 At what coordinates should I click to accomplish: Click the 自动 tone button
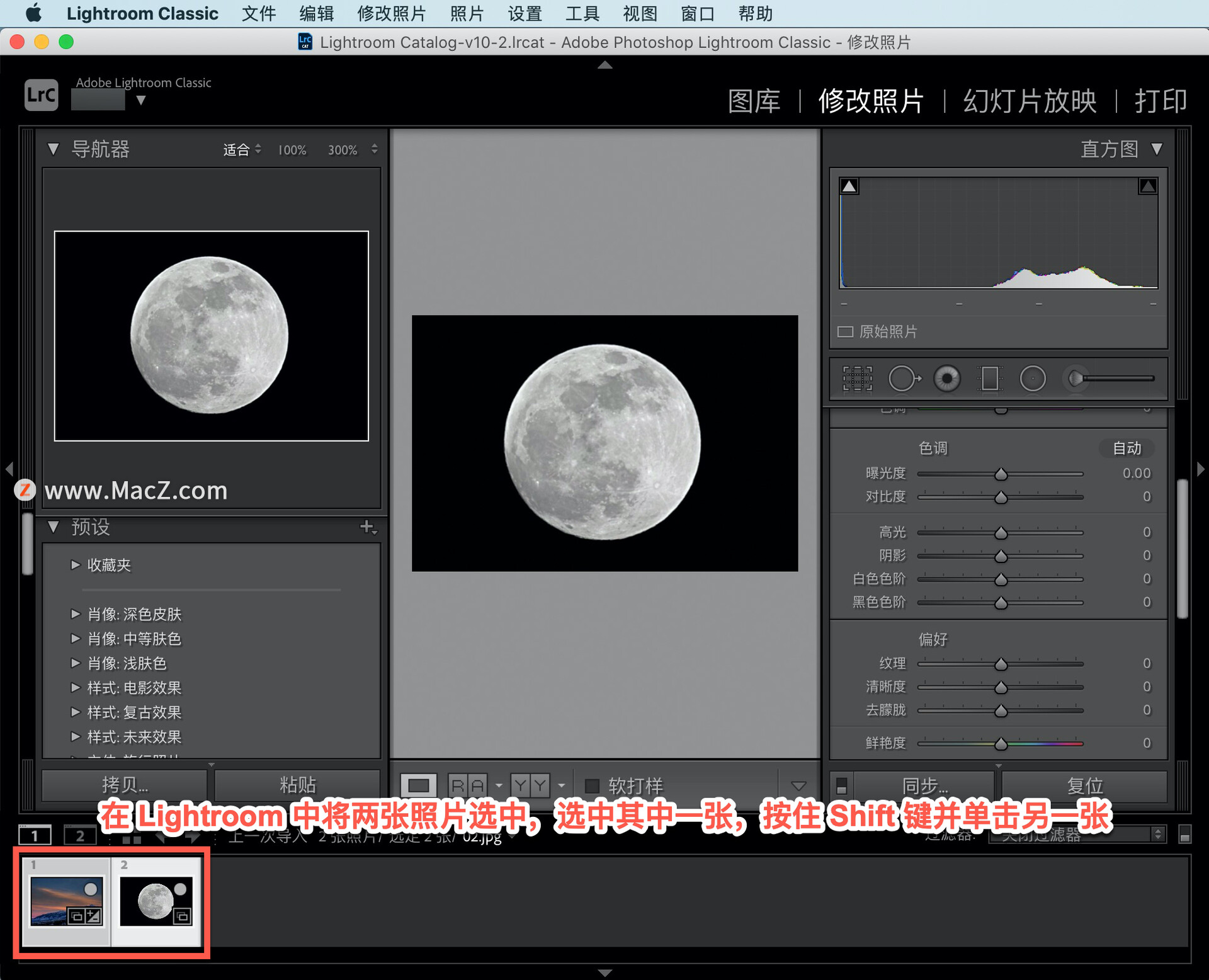(x=1127, y=448)
